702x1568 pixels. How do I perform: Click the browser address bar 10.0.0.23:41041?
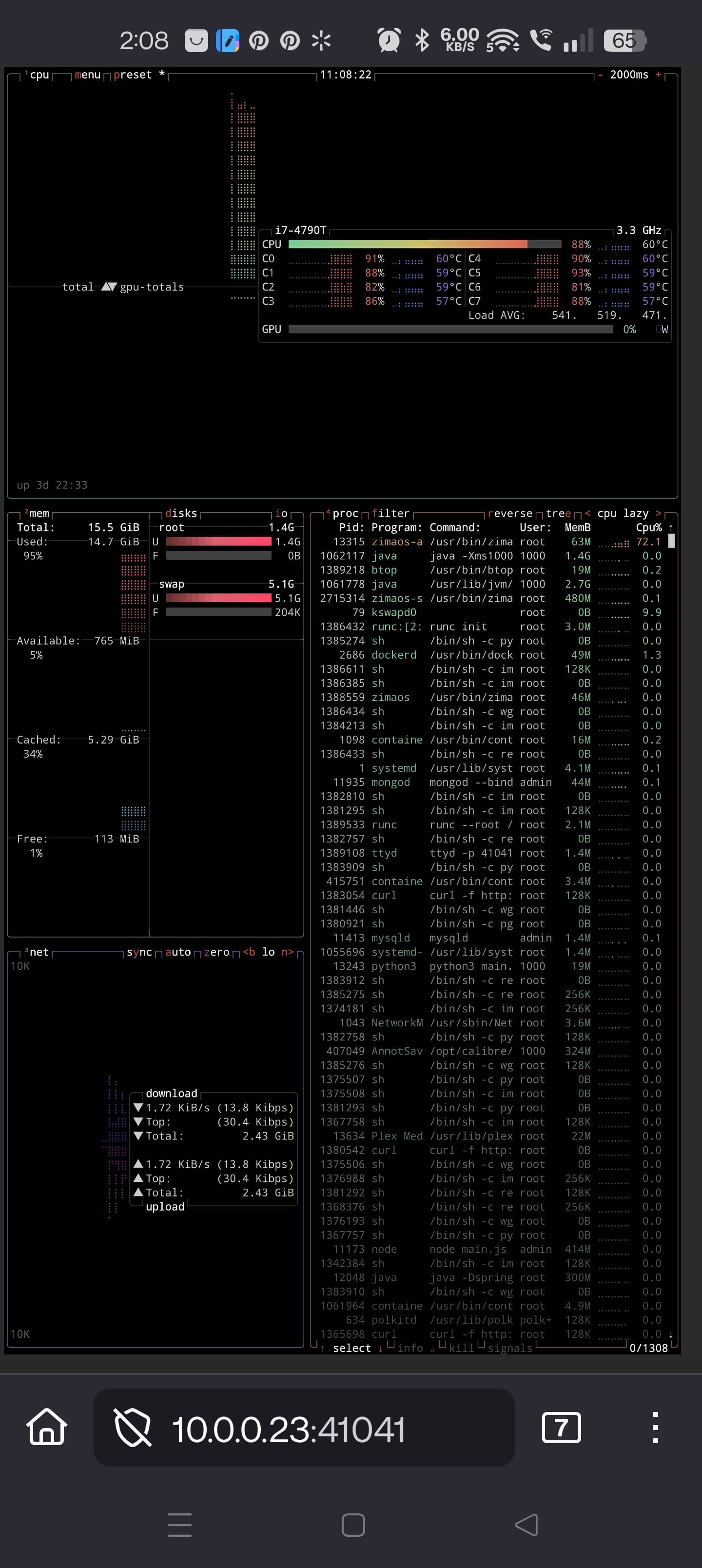304,1428
